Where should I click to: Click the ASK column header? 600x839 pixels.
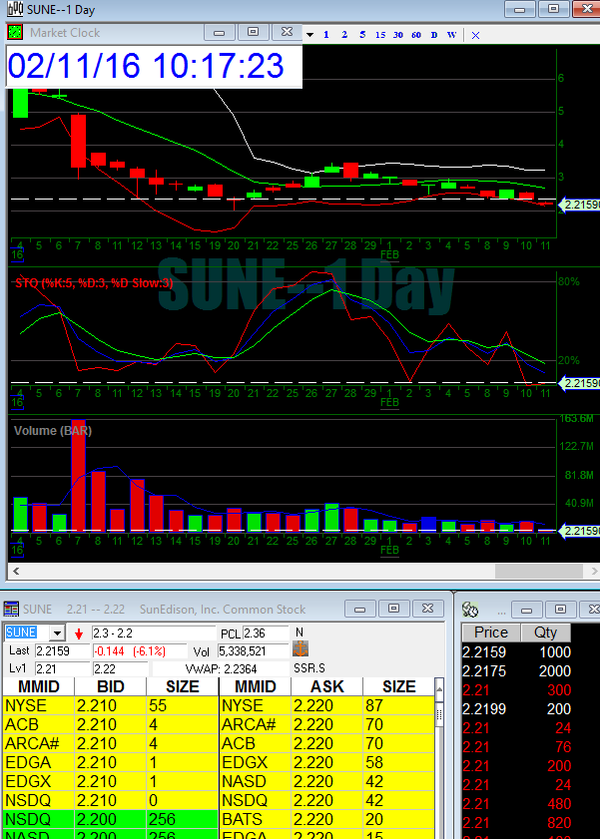click(x=327, y=687)
